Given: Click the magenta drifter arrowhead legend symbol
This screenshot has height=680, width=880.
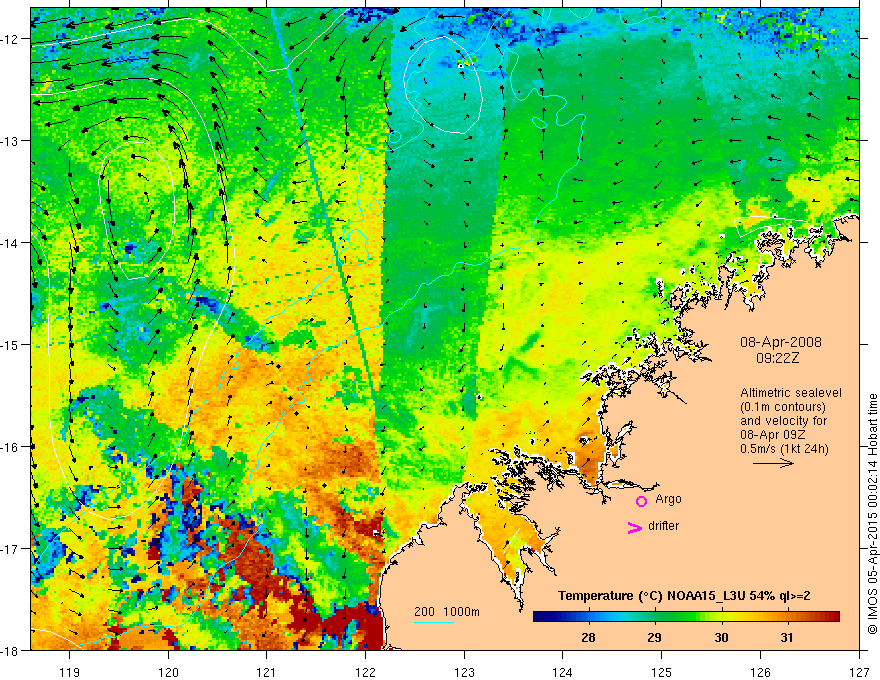Looking at the screenshot, I should [x=634, y=528].
